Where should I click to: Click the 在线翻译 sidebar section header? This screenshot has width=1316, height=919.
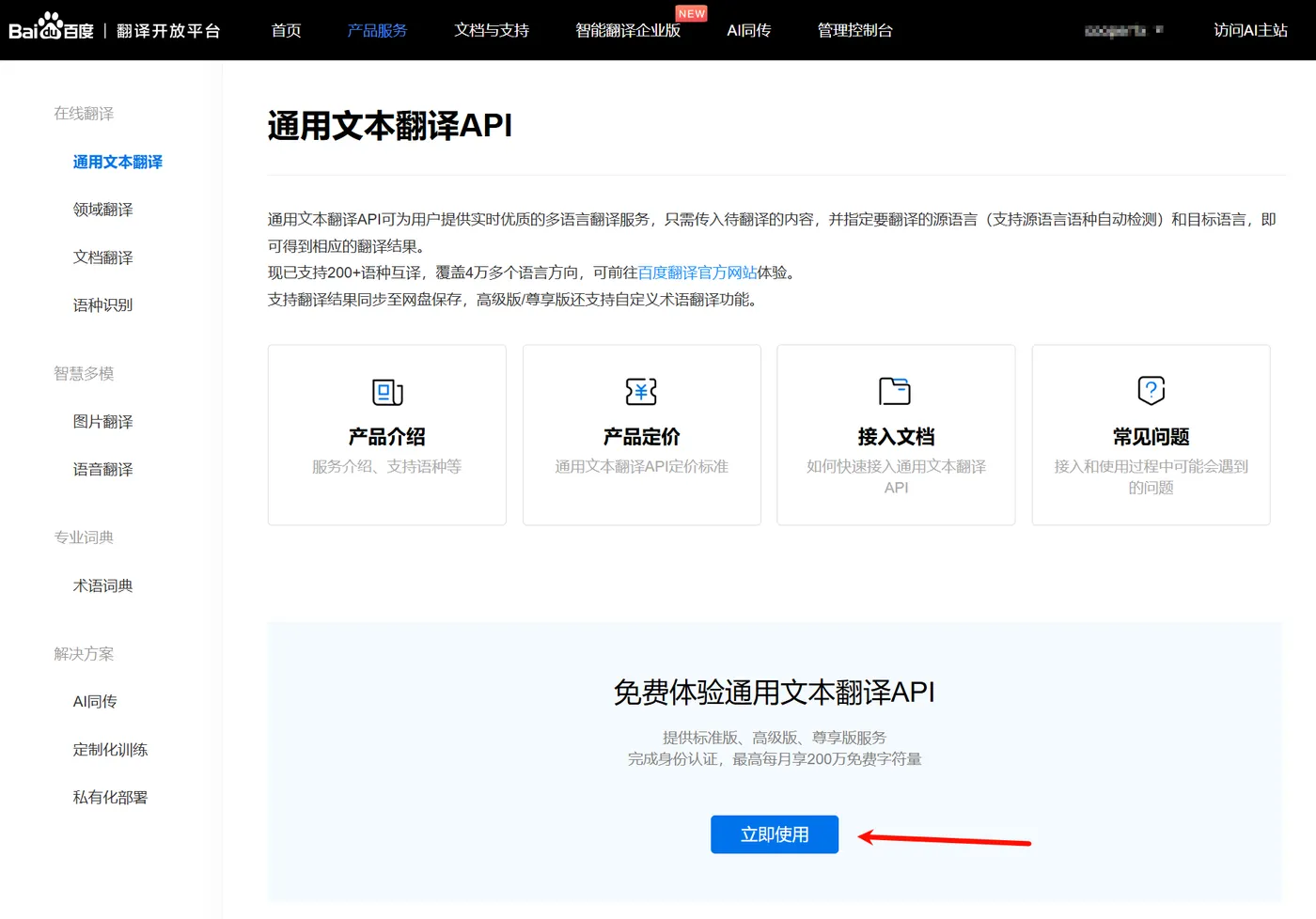click(x=84, y=114)
